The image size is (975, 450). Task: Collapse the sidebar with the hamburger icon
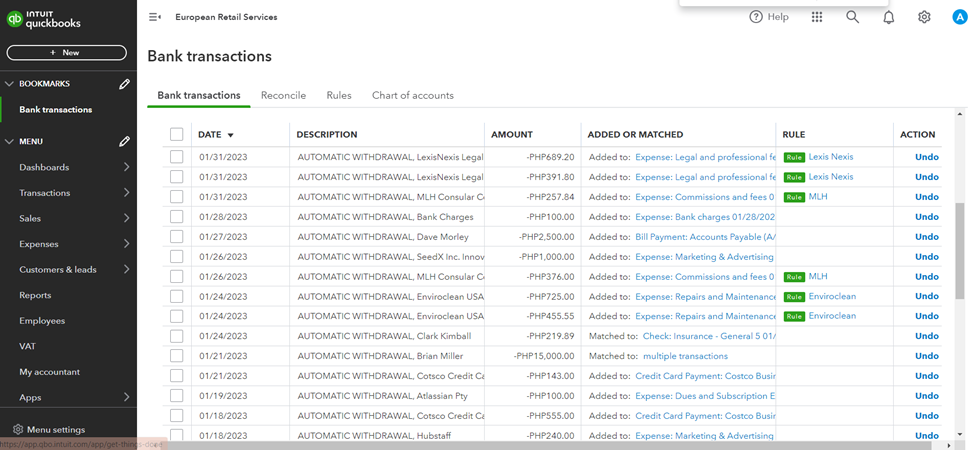[x=155, y=17]
